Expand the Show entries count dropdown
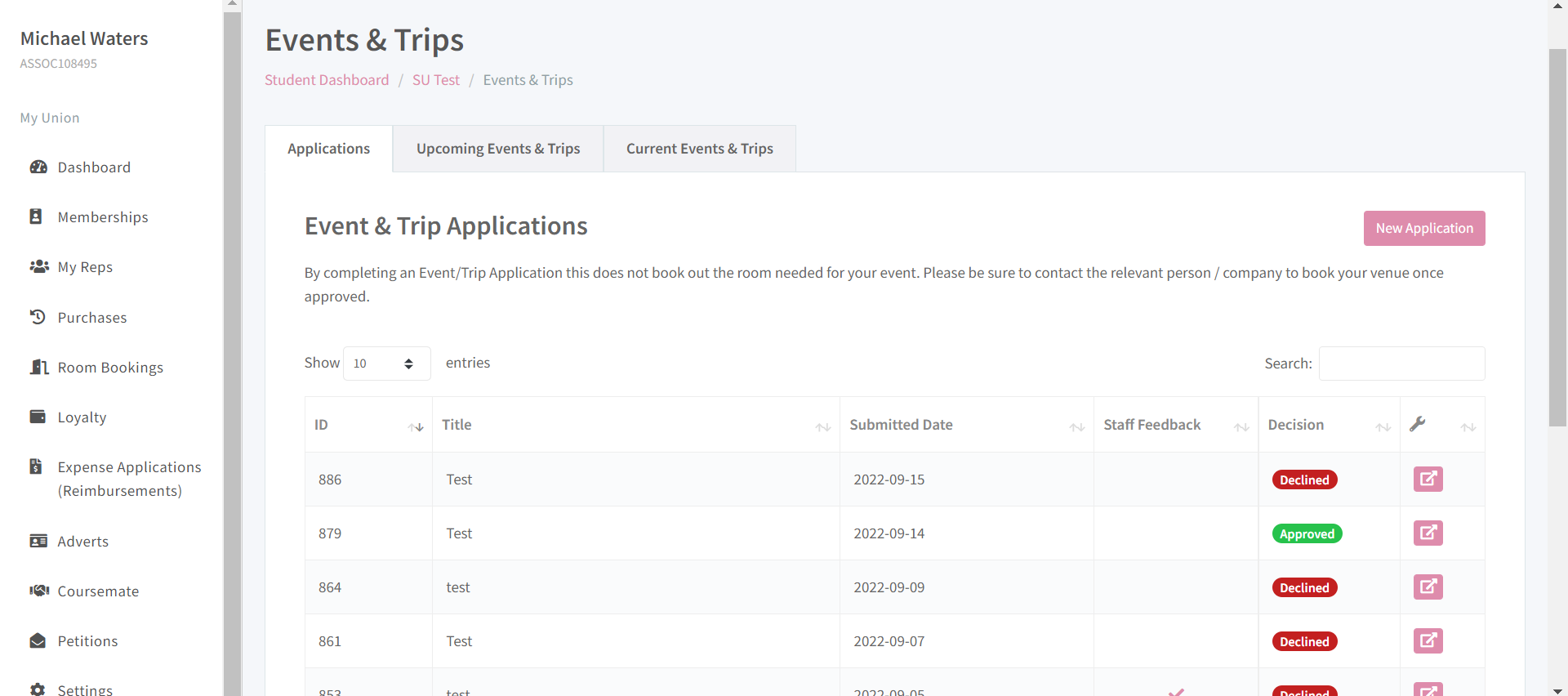The width and height of the screenshot is (1568, 696). pos(386,364)
